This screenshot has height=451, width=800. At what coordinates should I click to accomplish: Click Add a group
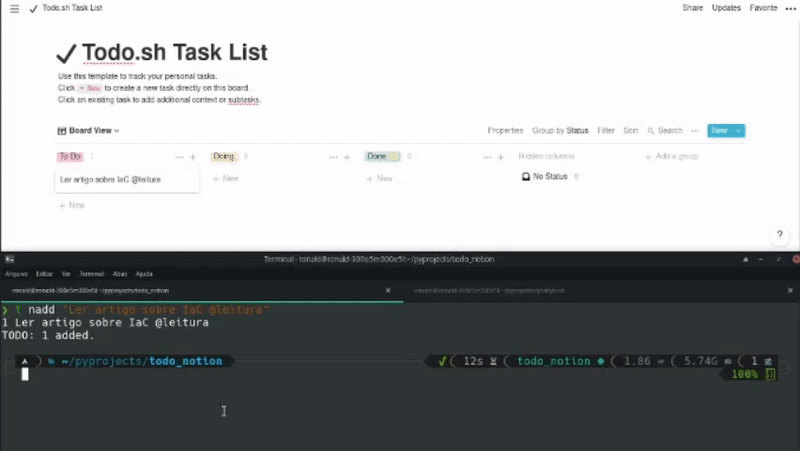672,157
